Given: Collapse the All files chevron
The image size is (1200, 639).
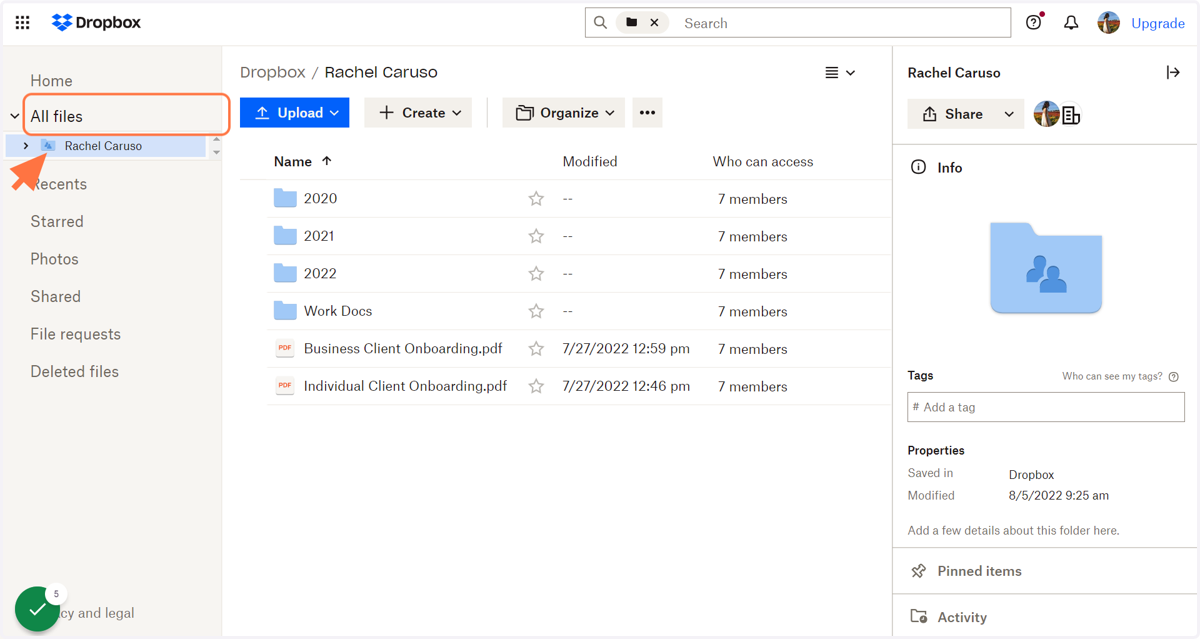Looking at the screenshot, I should point(15,116).
